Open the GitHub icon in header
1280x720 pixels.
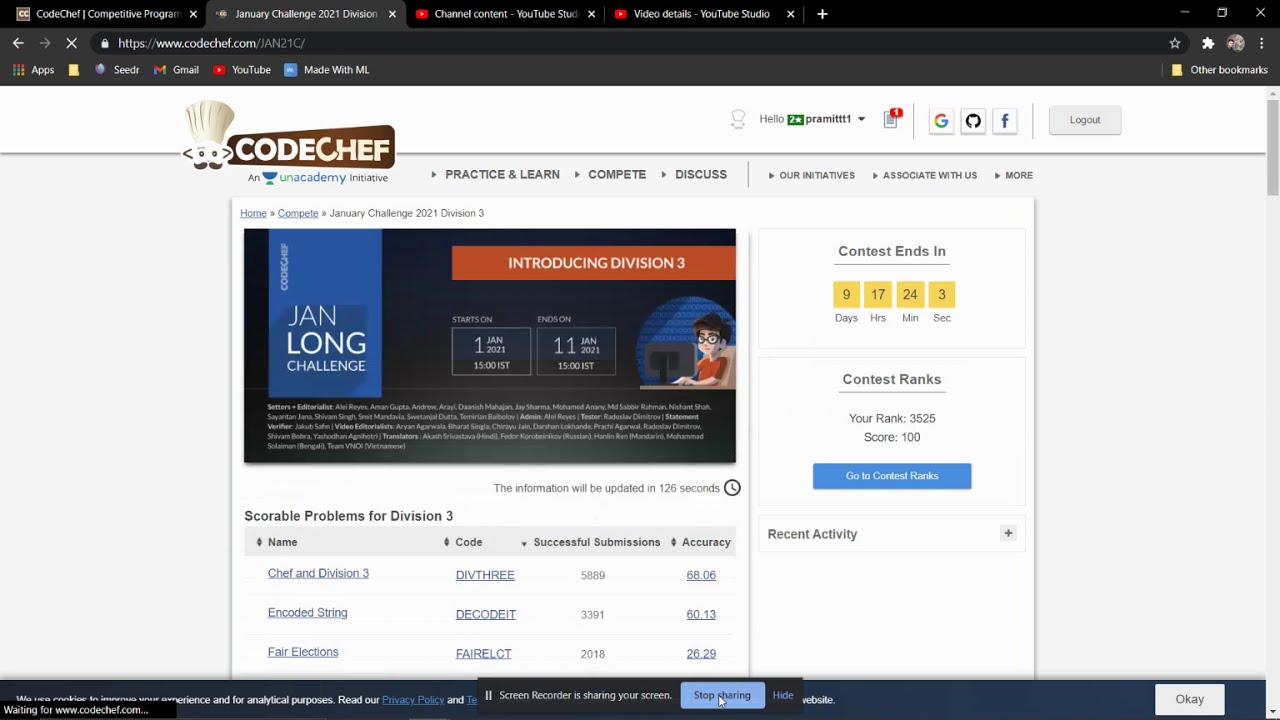point(973,121)
